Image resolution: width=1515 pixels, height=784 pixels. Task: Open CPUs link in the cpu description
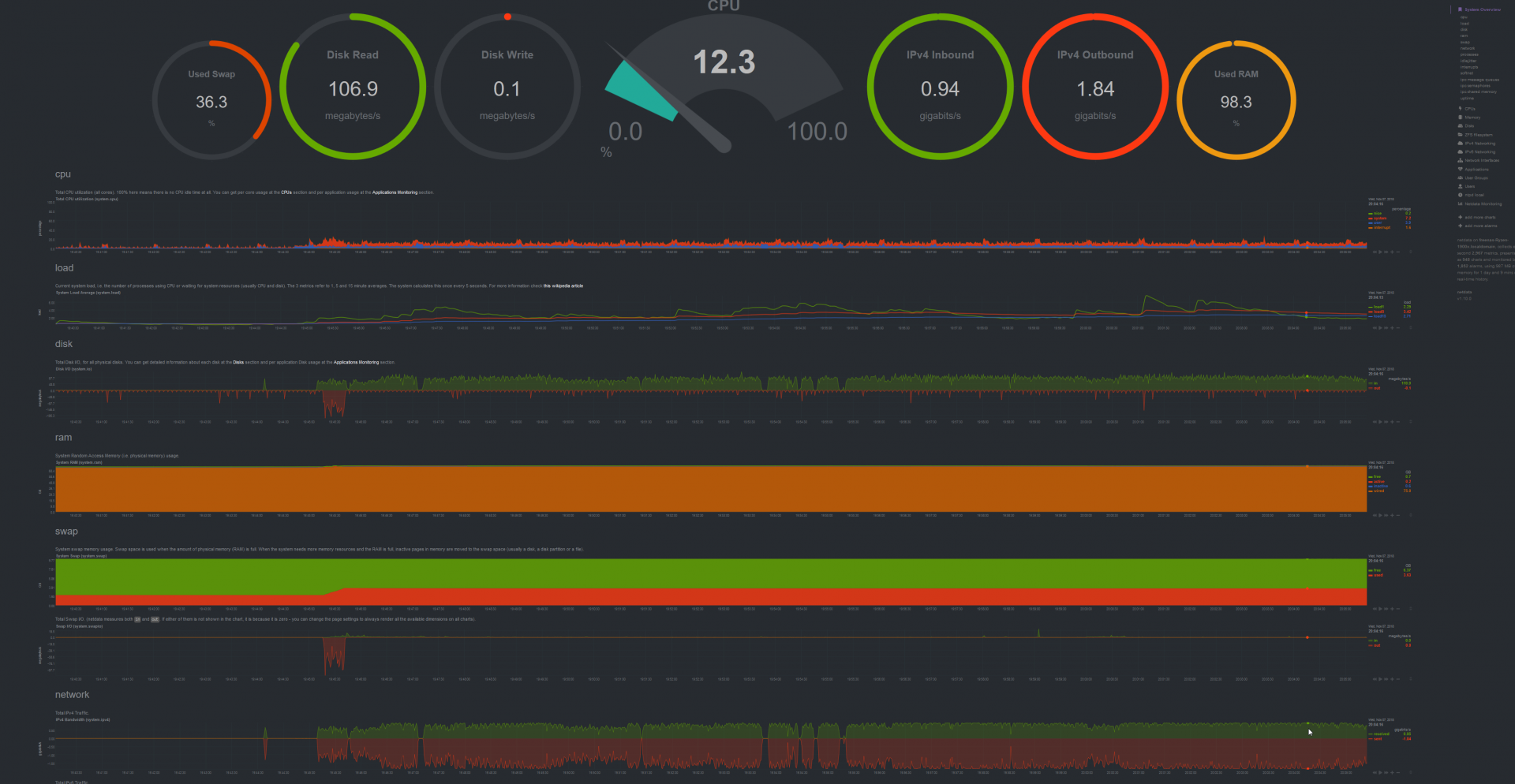click(x=286, y=192)
